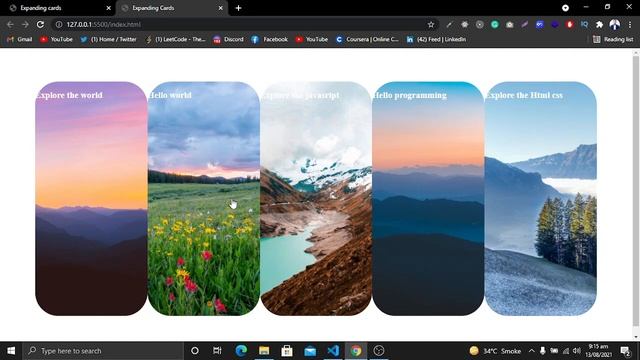Close the active 'Expanding Cards' tab

220,8
